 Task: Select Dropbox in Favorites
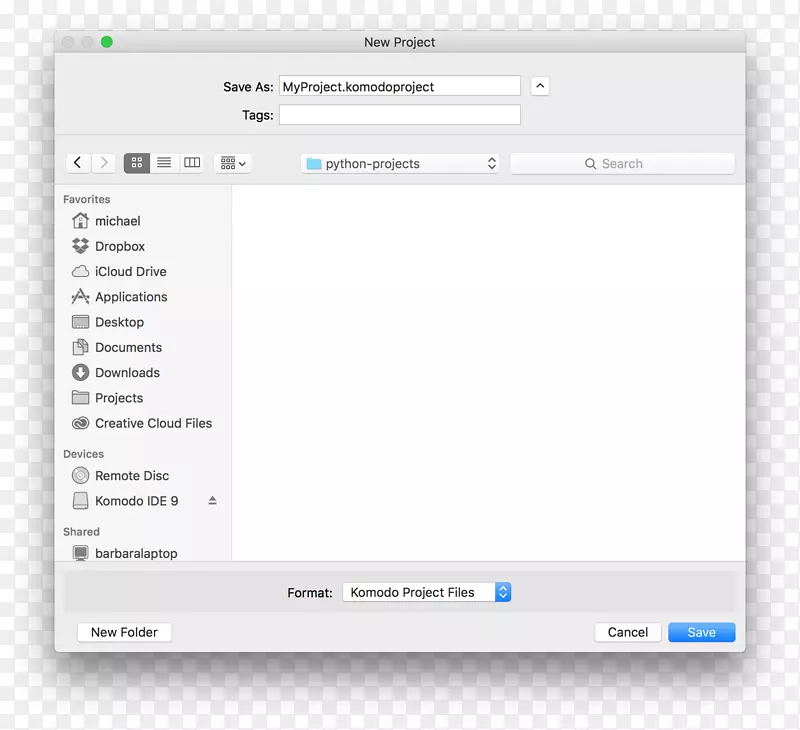pos(143,246)
